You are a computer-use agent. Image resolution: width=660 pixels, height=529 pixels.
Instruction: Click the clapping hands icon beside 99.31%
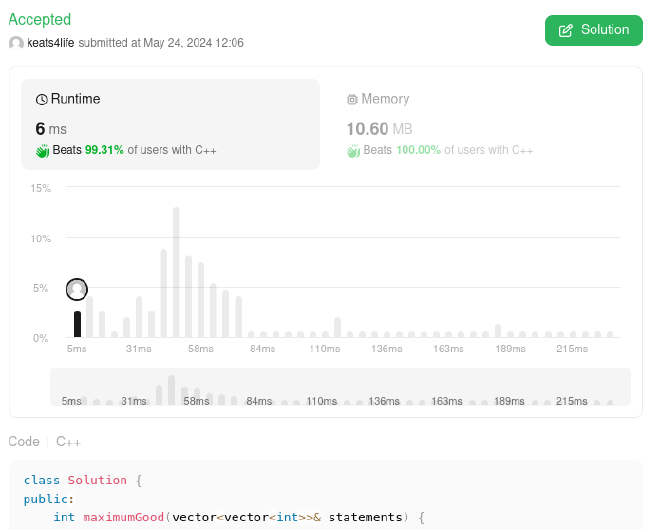pyautogui.click(x=43, y=151)
